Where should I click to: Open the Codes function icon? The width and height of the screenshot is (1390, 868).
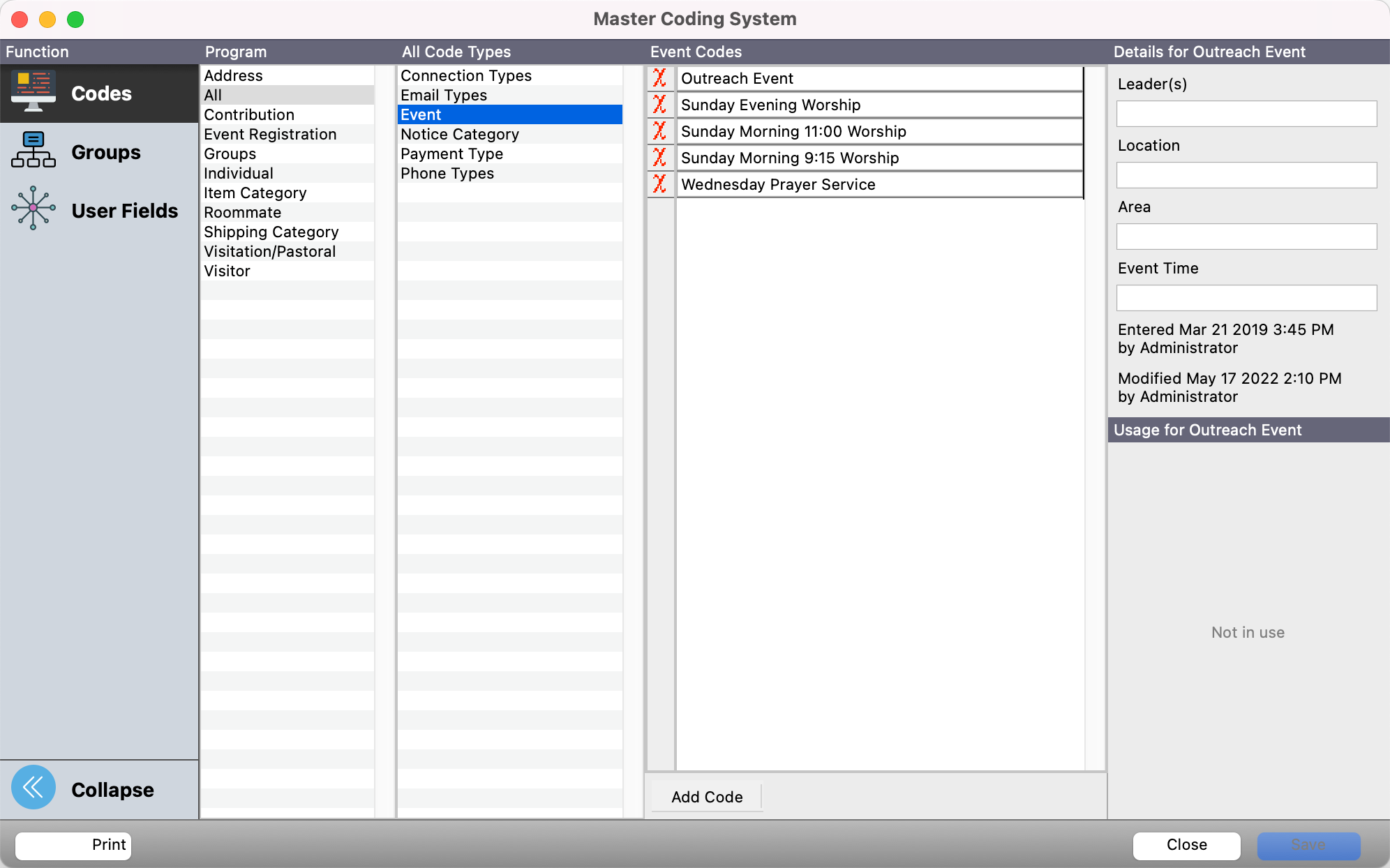[x=33, y=92]
